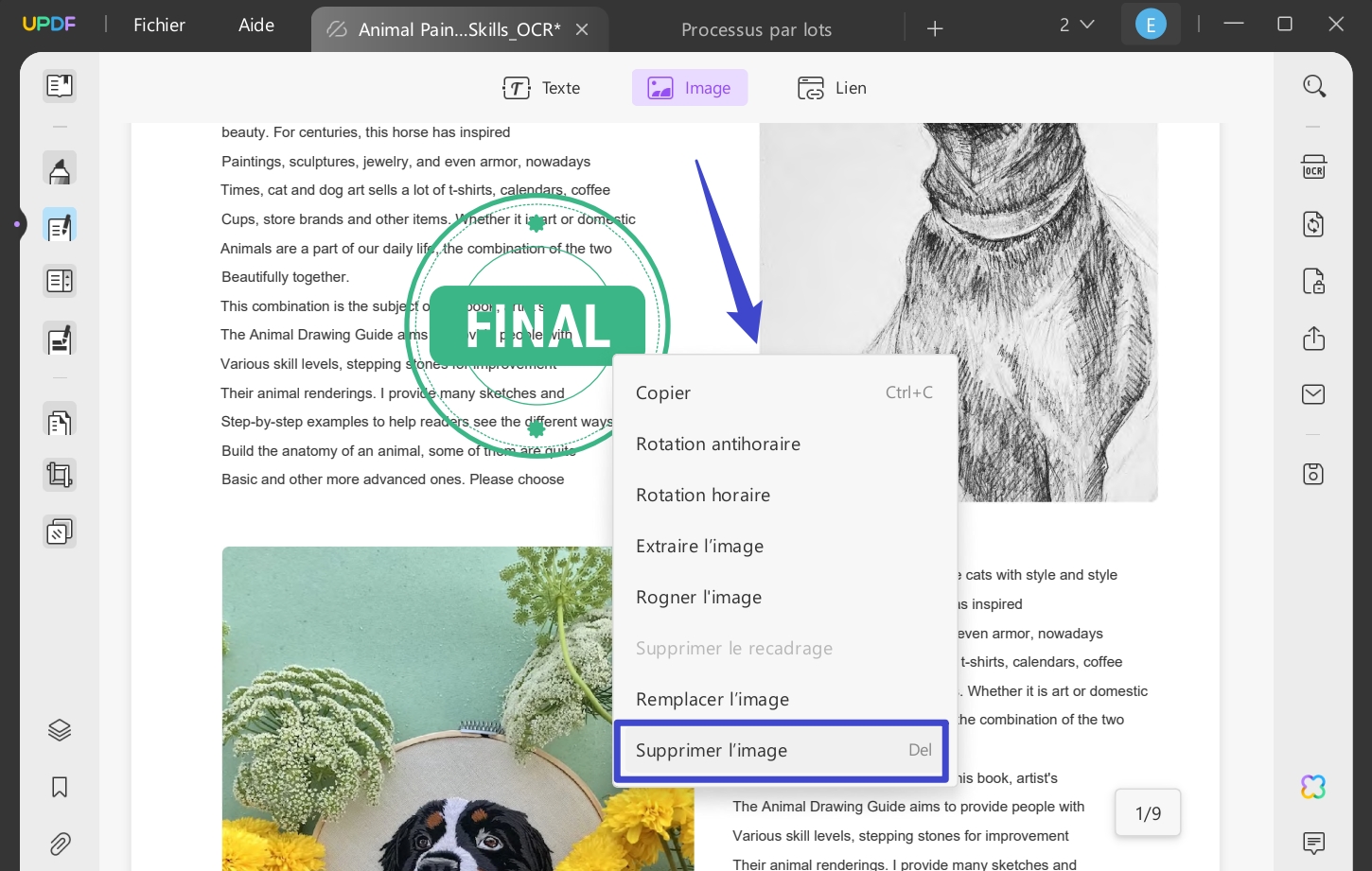Viewport: 1372px width, 871px height.
Task: Open Reader mode icon in left sidebar
Action: pos(60,86)
